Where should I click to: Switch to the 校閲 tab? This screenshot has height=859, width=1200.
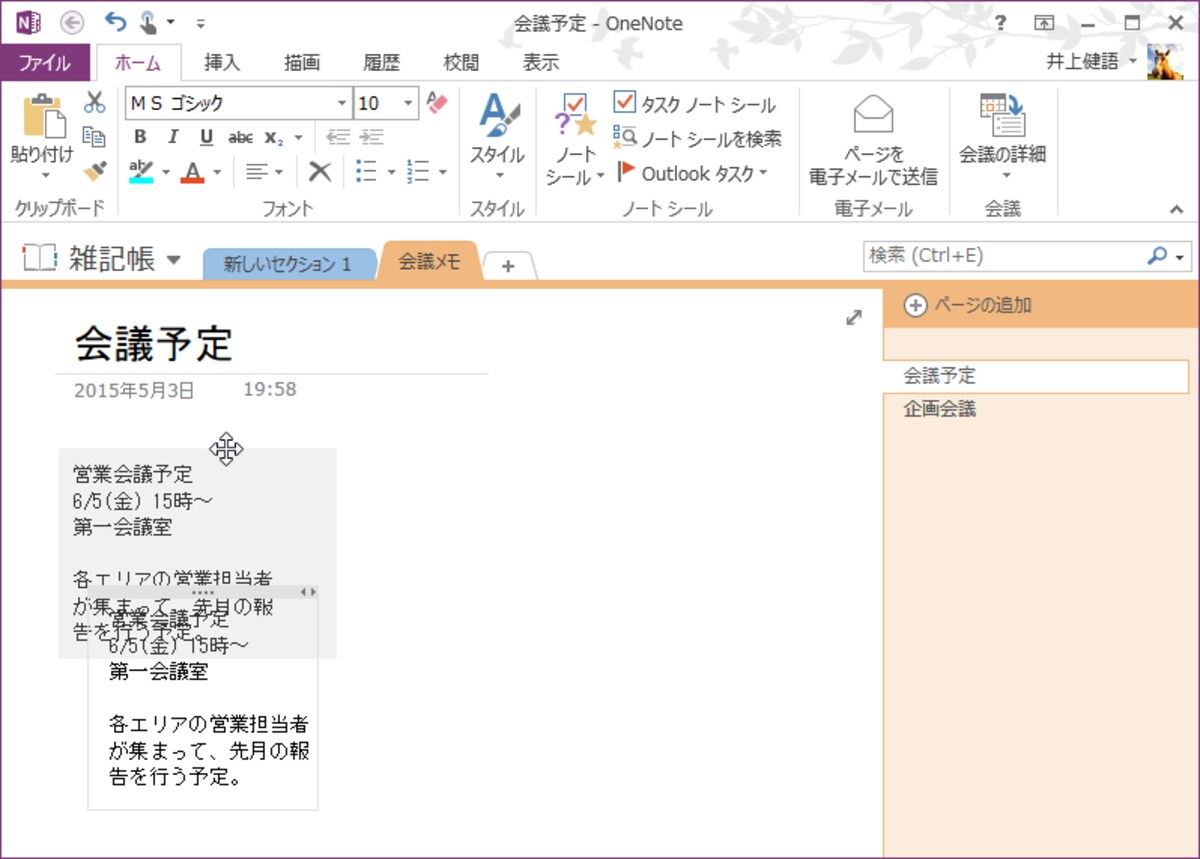[461, 63]
